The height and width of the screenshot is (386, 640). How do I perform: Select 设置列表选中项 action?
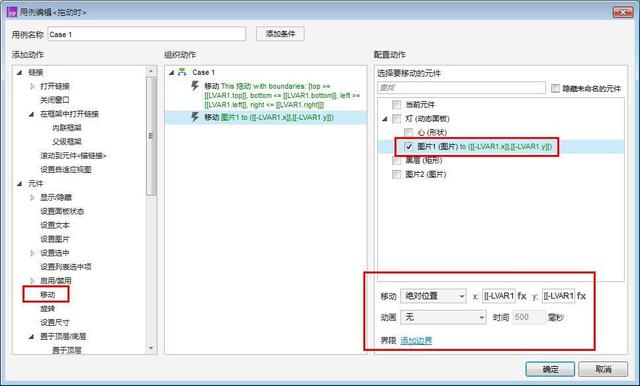(66, 267)
